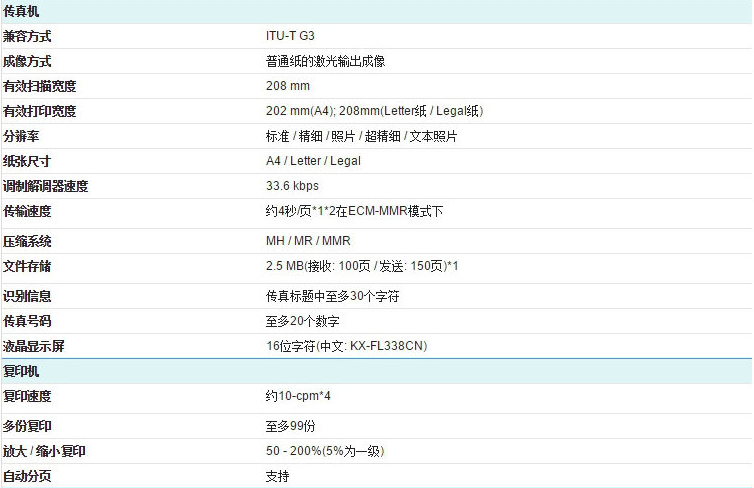The image size is (754, 488).
Task: Click the 有效扫描宽度 label
Action: point(40,86)
